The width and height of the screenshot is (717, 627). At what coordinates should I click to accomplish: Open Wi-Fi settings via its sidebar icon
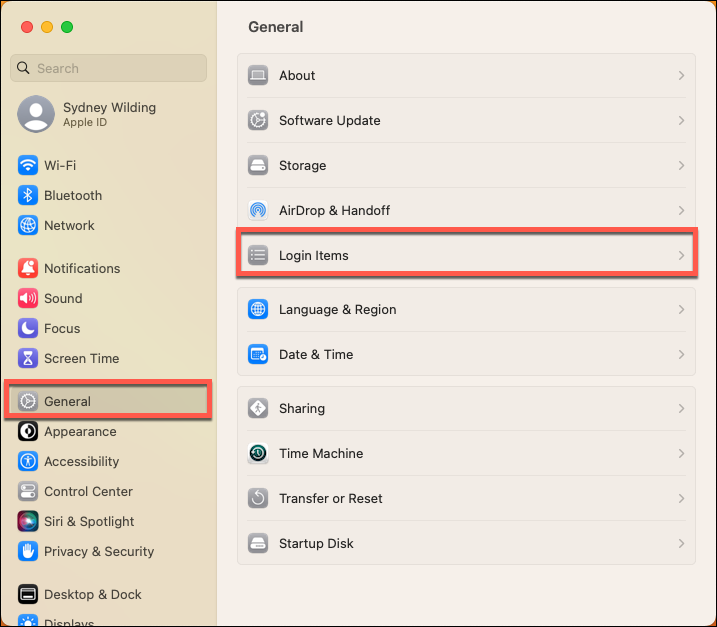pyautogui.click(x=28, y=165)
